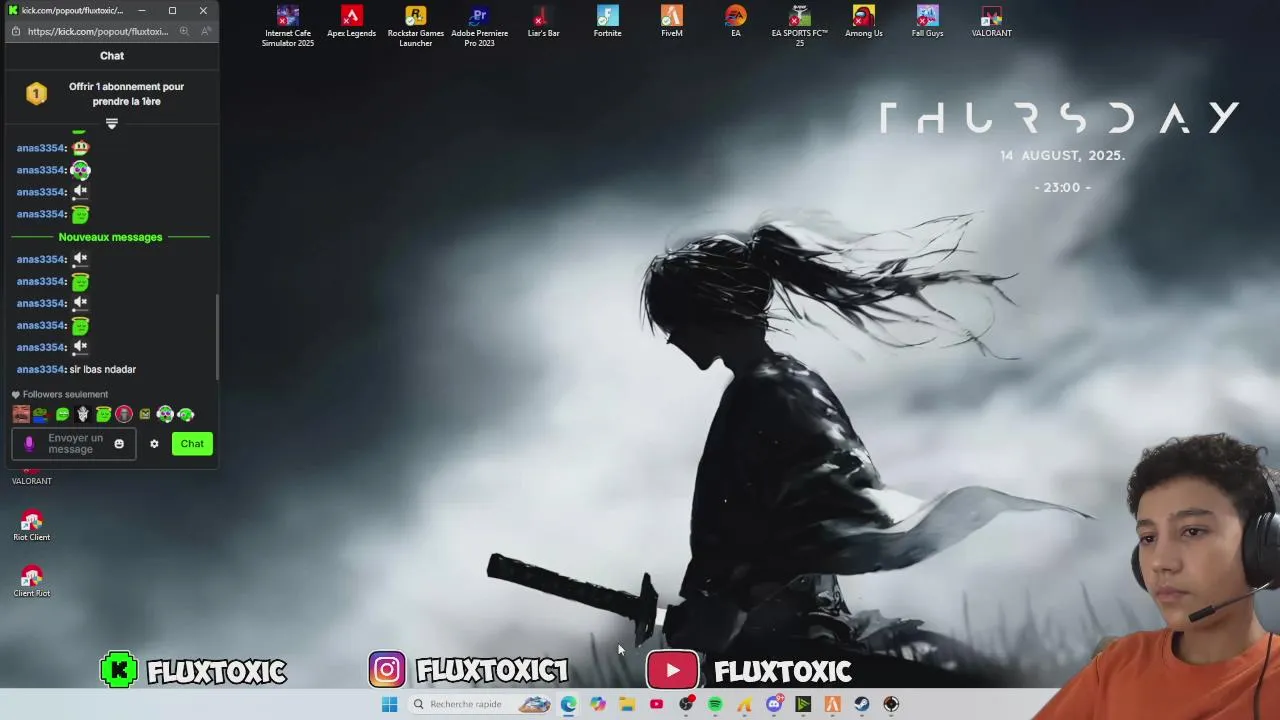Open File Explorer from the taskbar

point(627,704)
